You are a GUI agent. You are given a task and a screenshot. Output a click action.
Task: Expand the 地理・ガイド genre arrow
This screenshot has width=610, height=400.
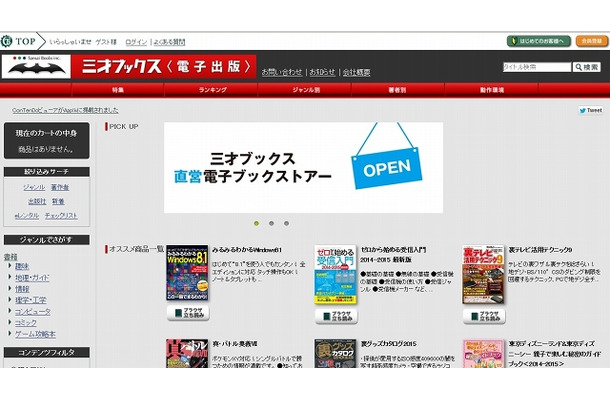point(10,277)
